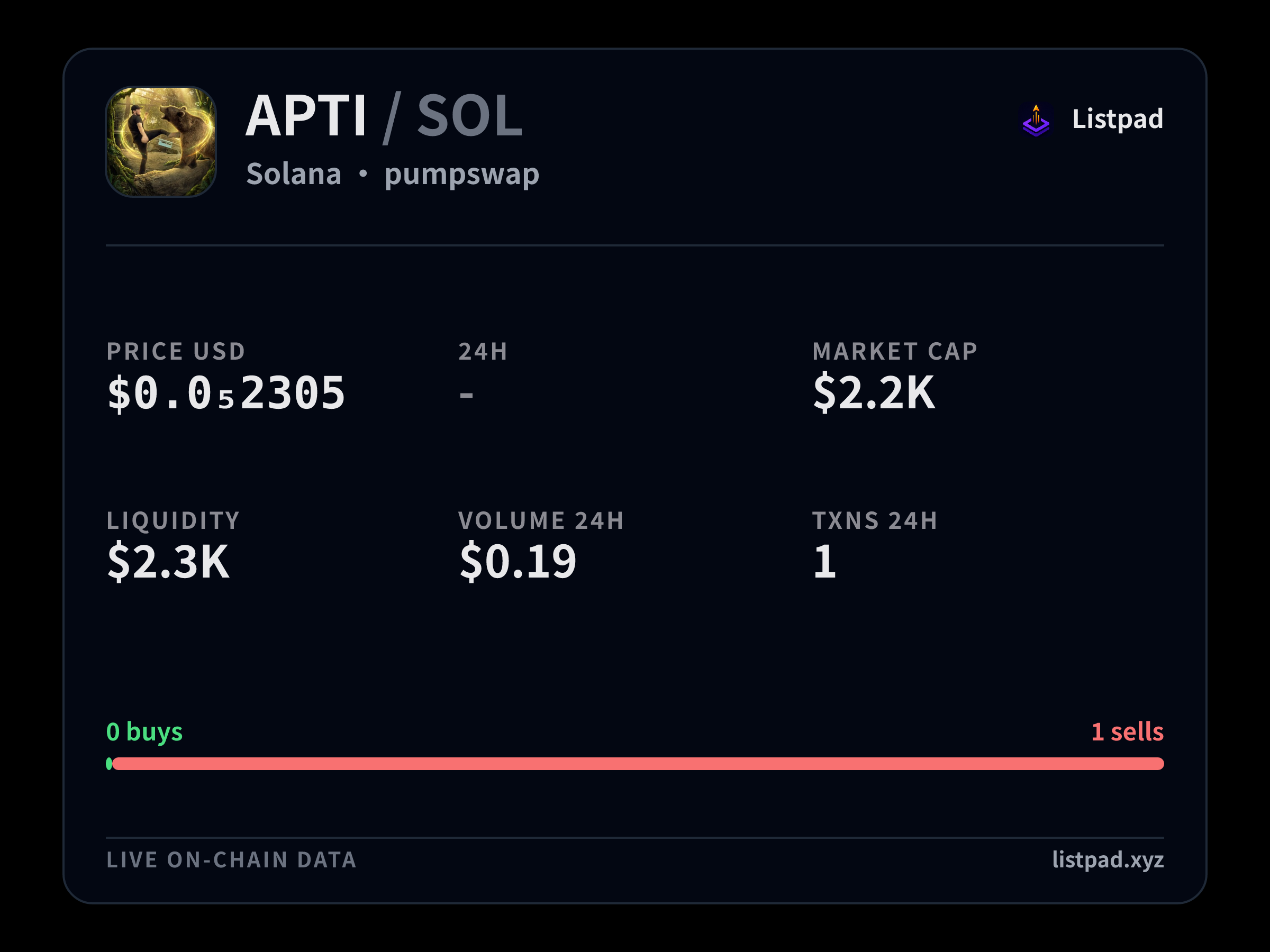1270x952 pixels.
Task: Click the red sells portion of ratio bar
Action: pos(639,764)
